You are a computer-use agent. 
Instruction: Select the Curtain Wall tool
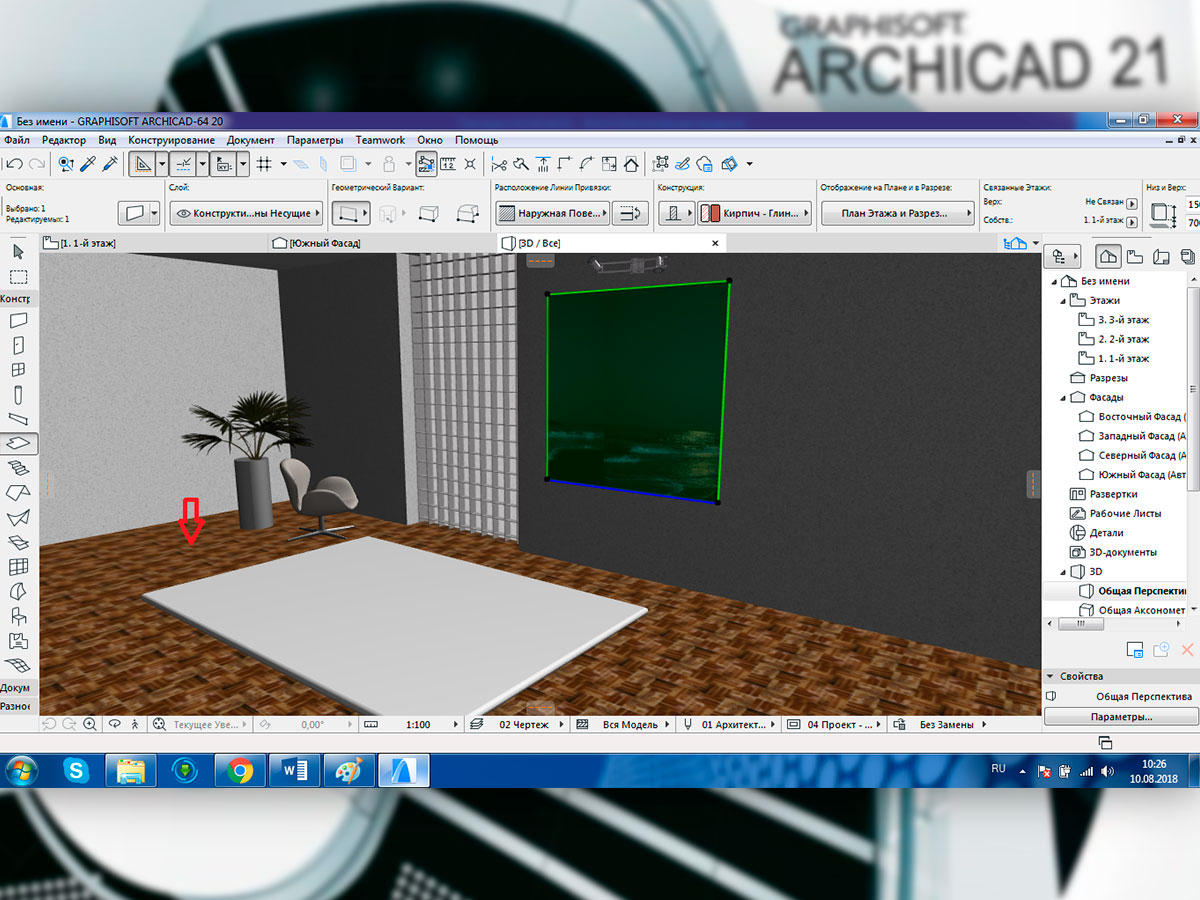tap(18, 567)
